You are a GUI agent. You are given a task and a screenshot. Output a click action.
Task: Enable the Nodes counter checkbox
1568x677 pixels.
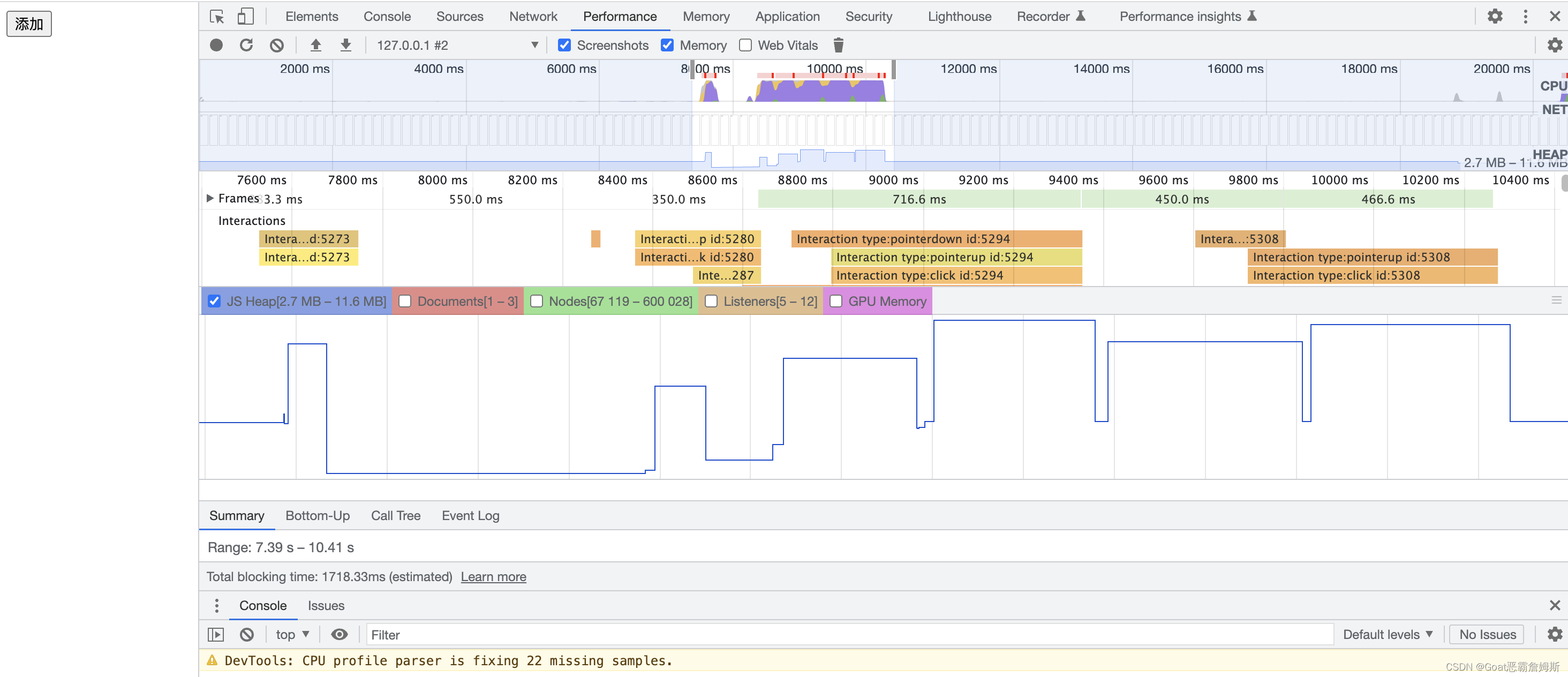pos(536,302)
